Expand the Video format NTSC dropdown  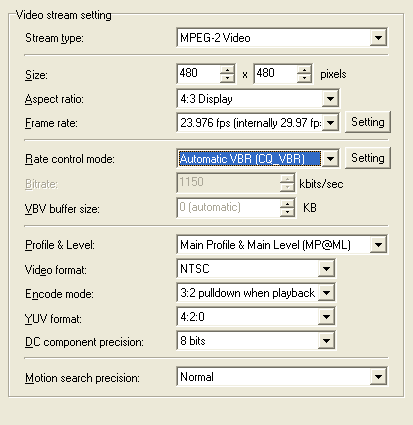(326, 269)
